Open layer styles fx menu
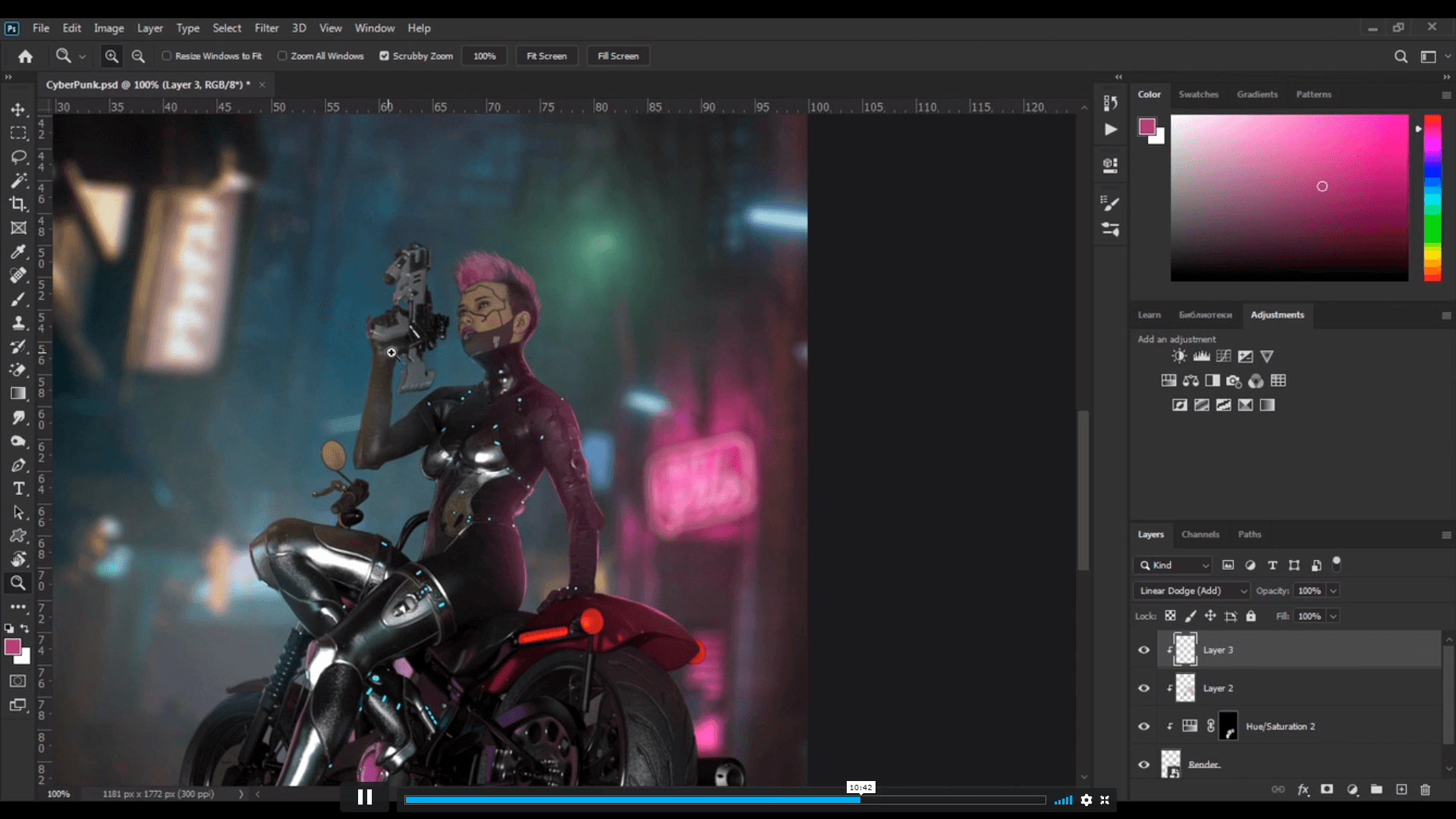Screen dimensions: 1456x819 [1303, 789]
